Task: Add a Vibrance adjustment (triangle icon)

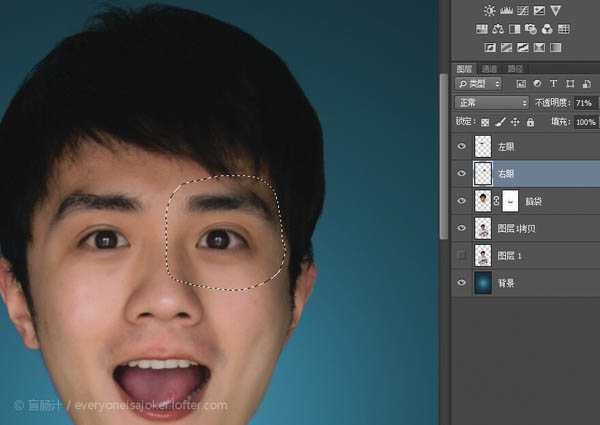Action: click(x=556, y=11)
